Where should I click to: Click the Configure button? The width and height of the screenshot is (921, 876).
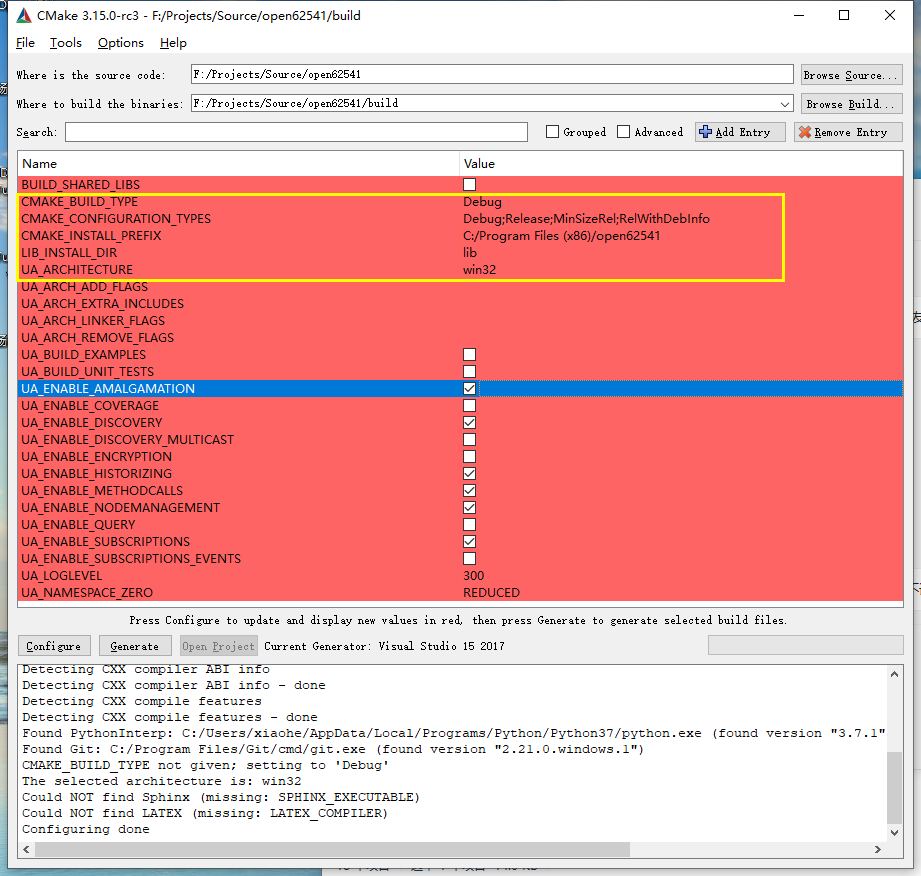(x=54, y=646)
